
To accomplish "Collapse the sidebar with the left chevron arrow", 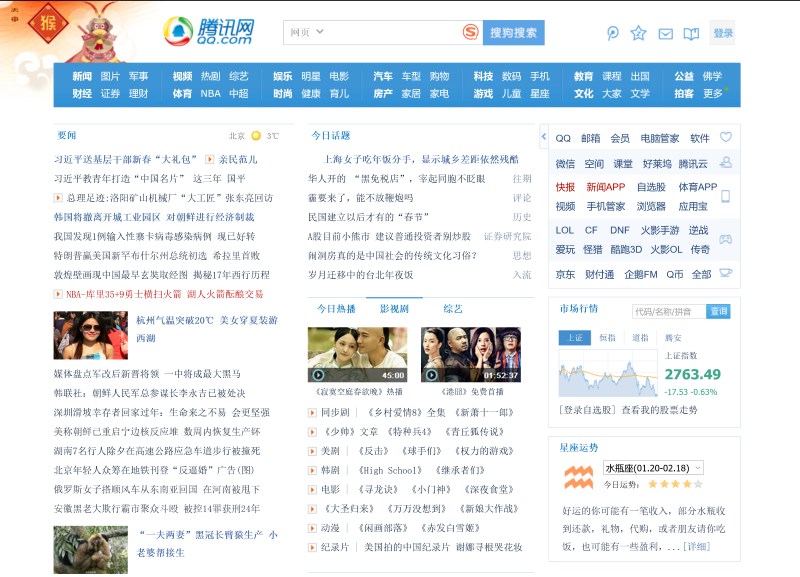I will (x=543, y=136).
